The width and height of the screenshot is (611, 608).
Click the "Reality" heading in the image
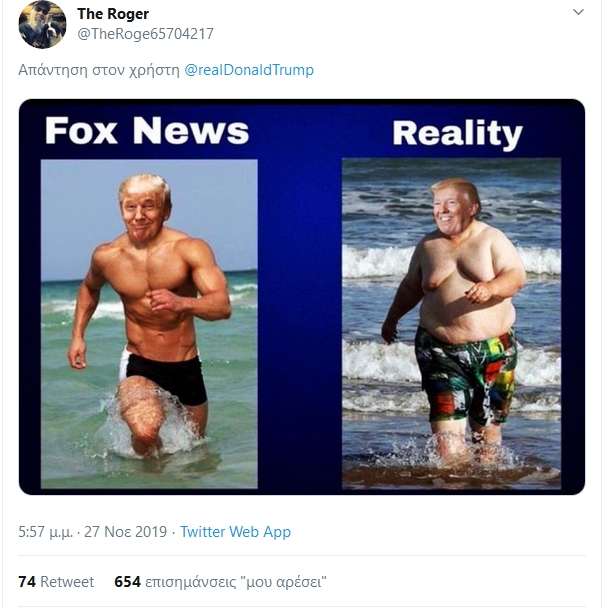457,133
